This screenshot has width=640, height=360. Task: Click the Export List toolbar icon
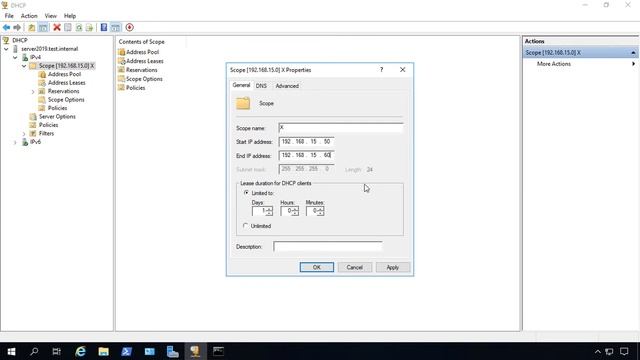pos(89,27)
